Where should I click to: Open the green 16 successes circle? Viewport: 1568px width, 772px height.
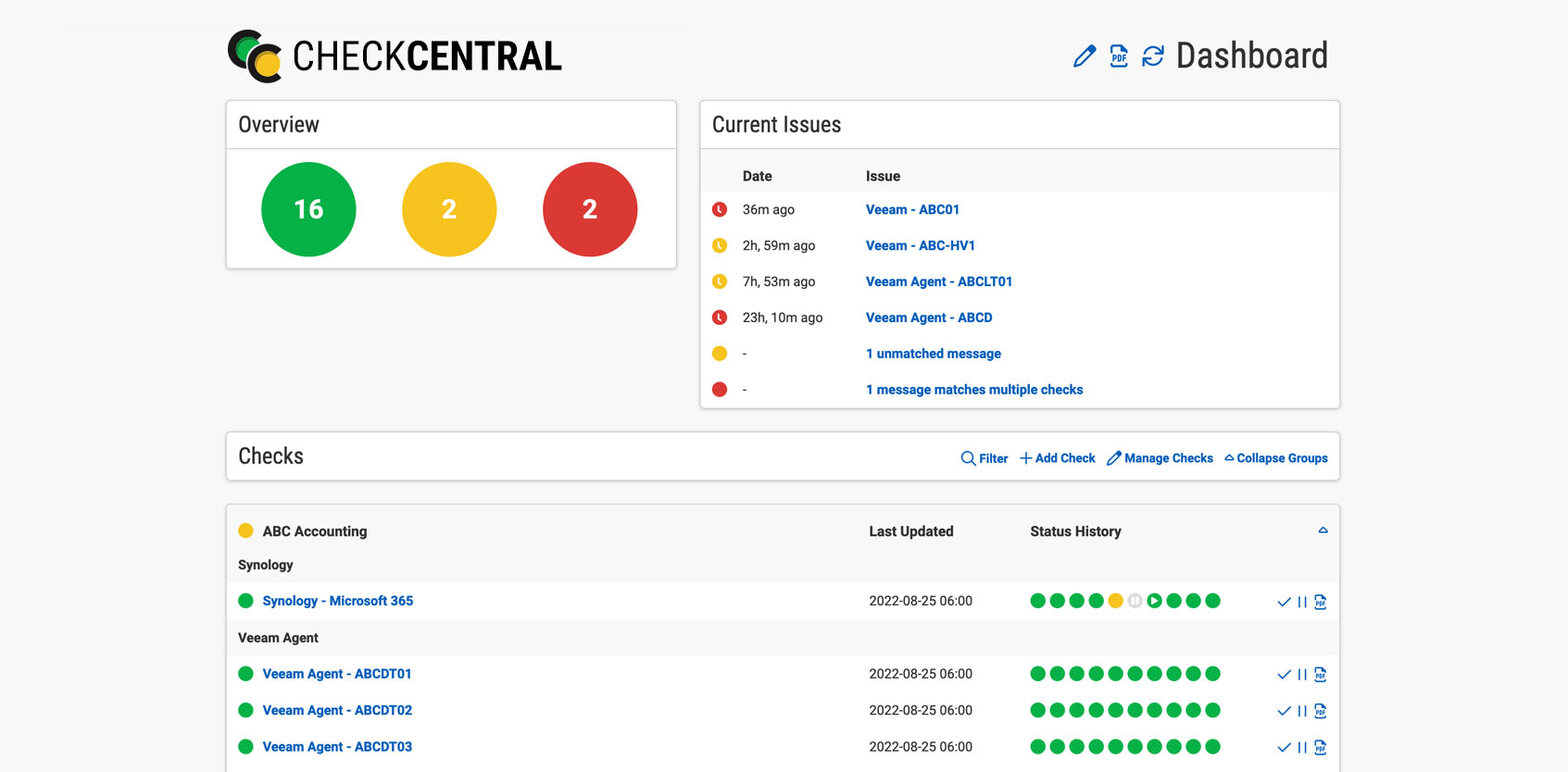pyautogui.click(x=308, y=209)
